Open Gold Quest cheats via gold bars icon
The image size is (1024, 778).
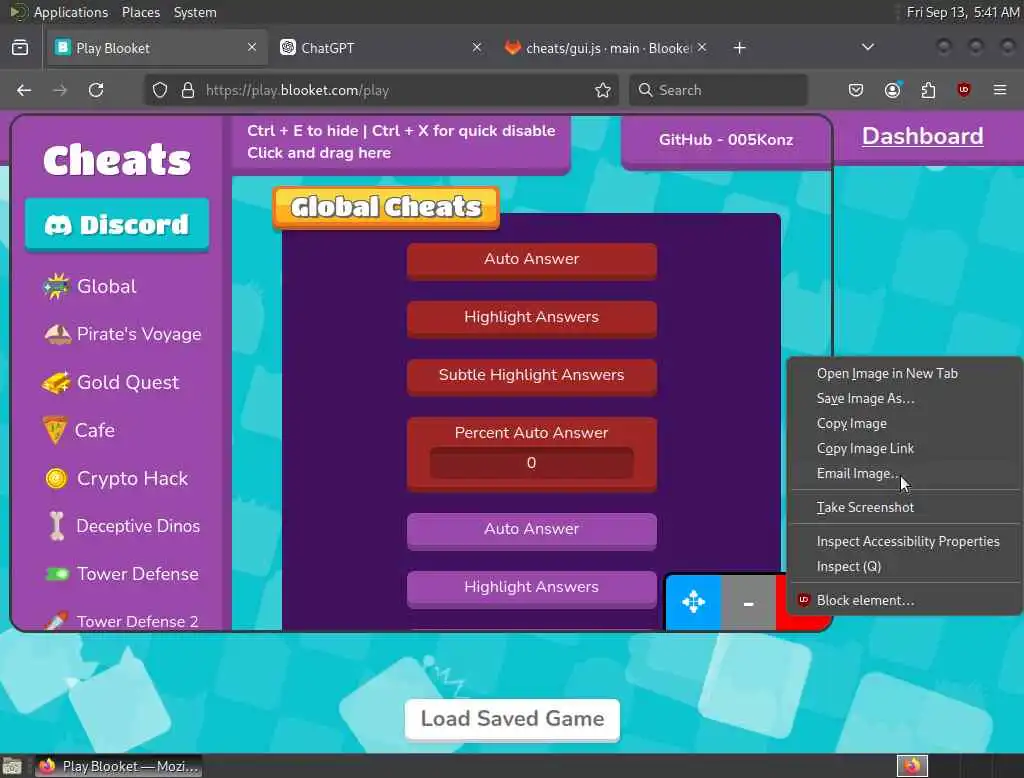pyautogui.click(x=56, y=382)
